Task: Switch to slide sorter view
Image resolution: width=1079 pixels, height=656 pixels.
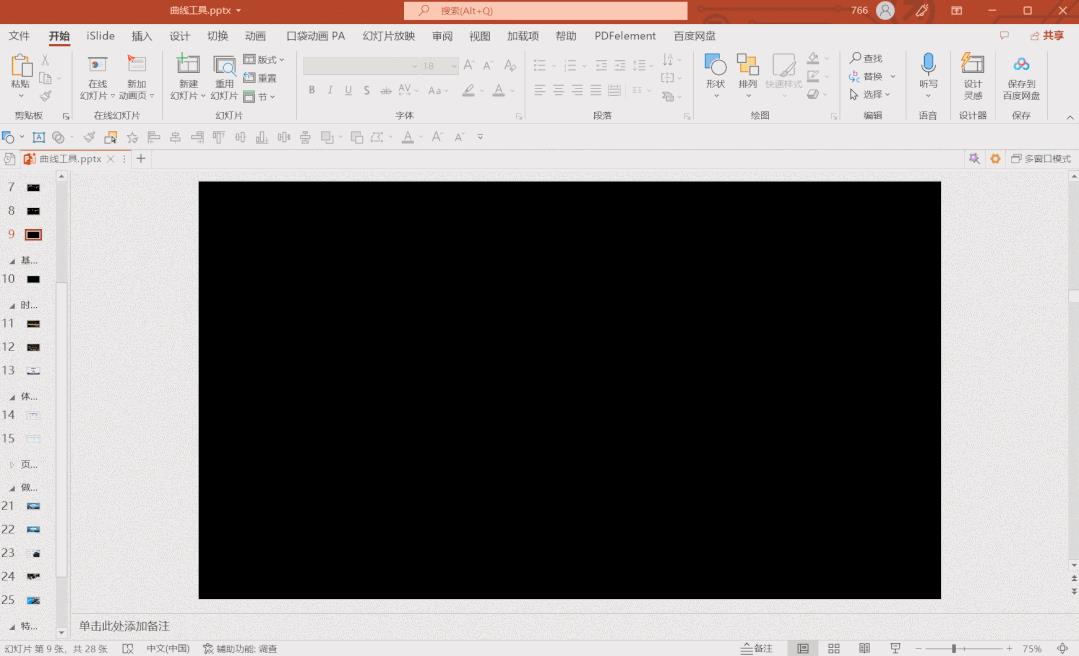Action: point(834,649)
